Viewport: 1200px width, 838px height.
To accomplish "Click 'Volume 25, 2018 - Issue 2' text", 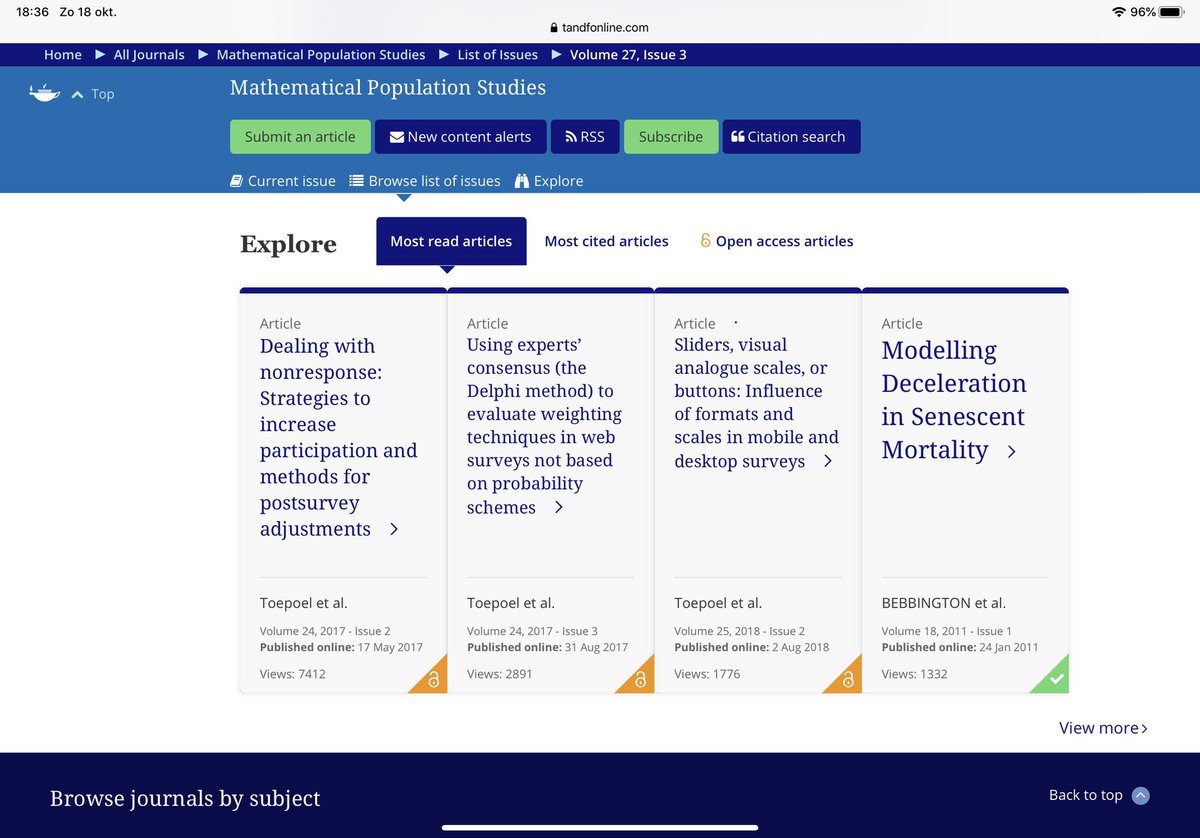I will [x=739, y=632].
